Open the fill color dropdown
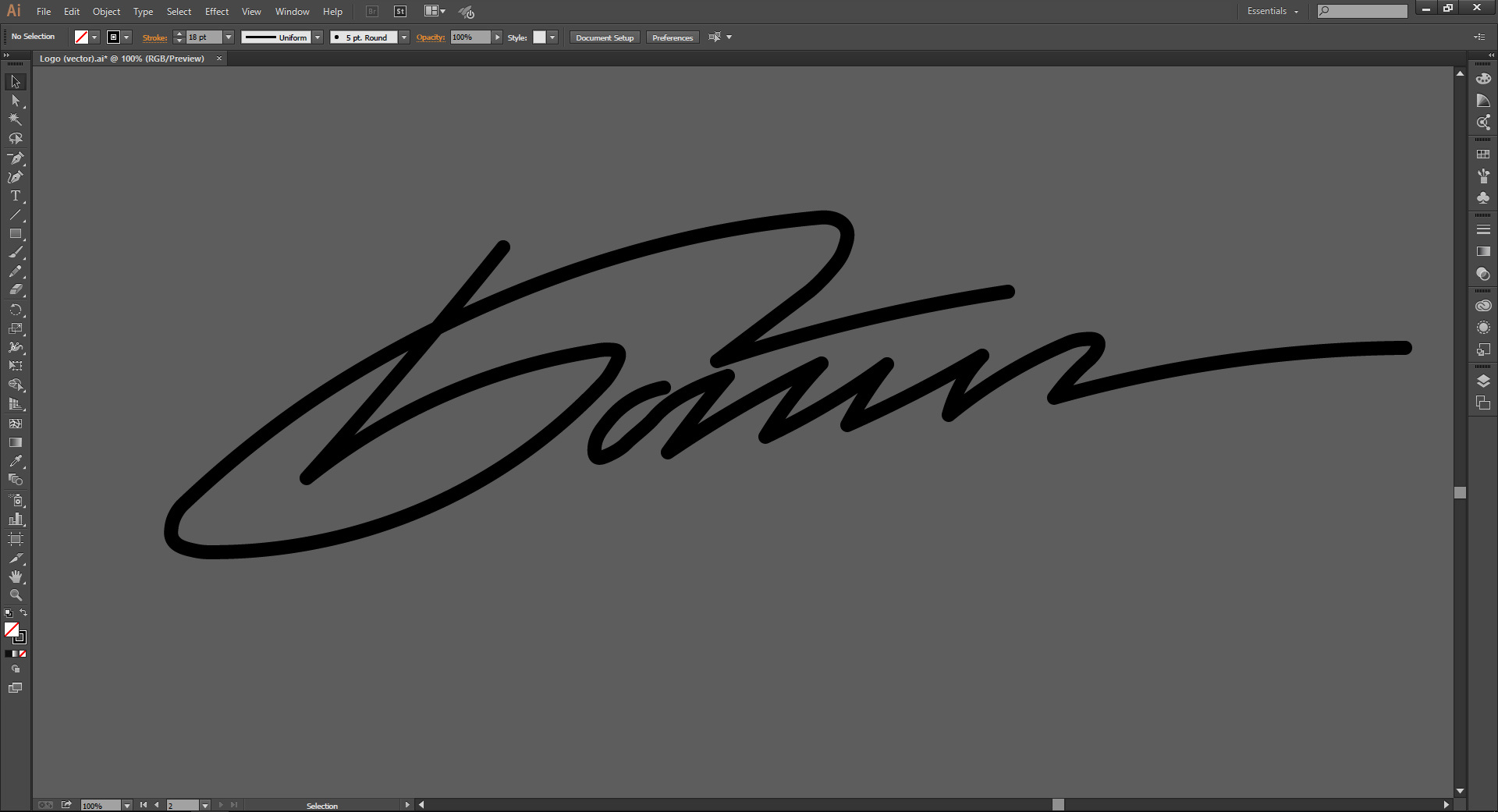 point(94,37)
